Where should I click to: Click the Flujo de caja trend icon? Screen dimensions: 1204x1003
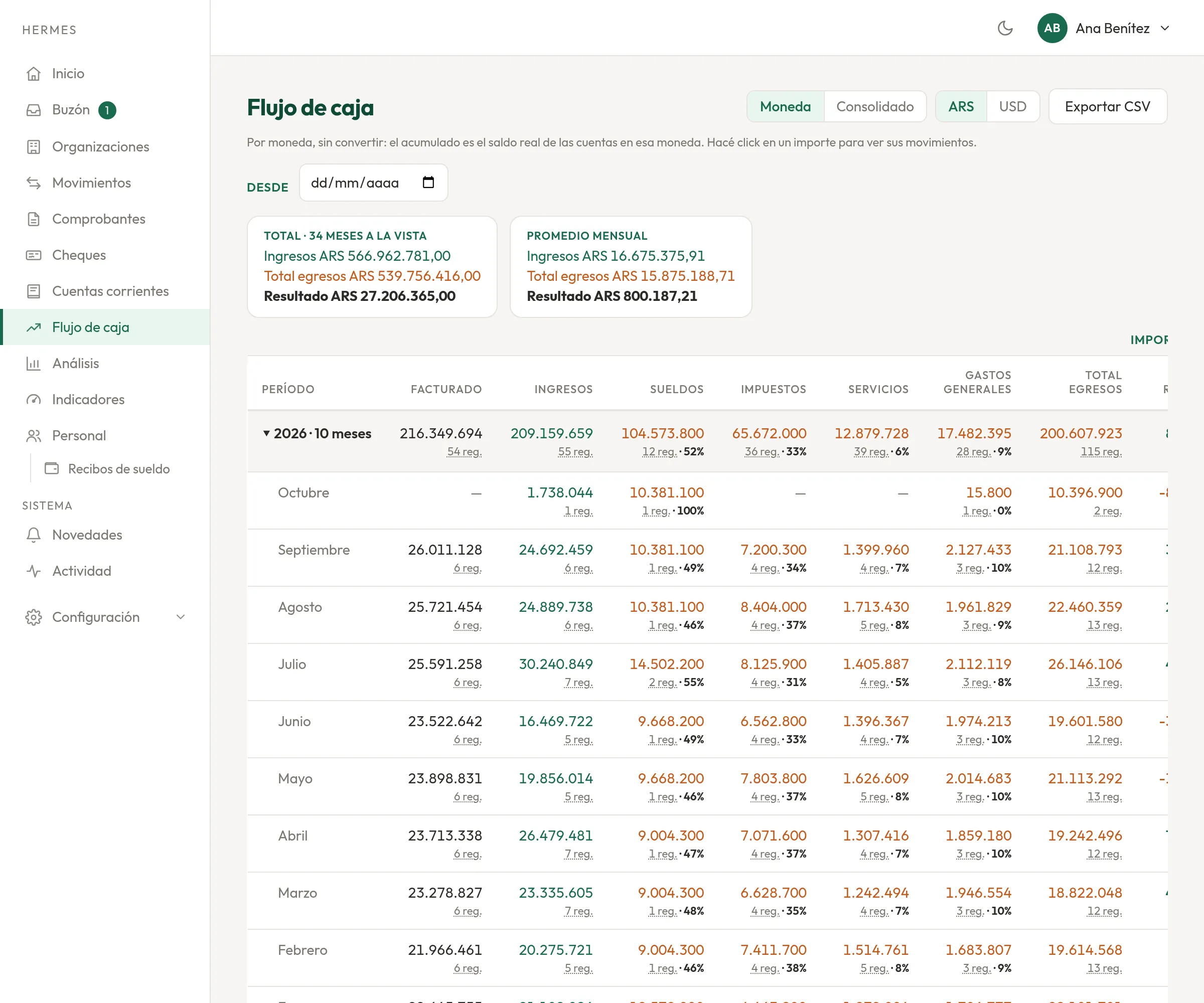click(x=34, y=328)
